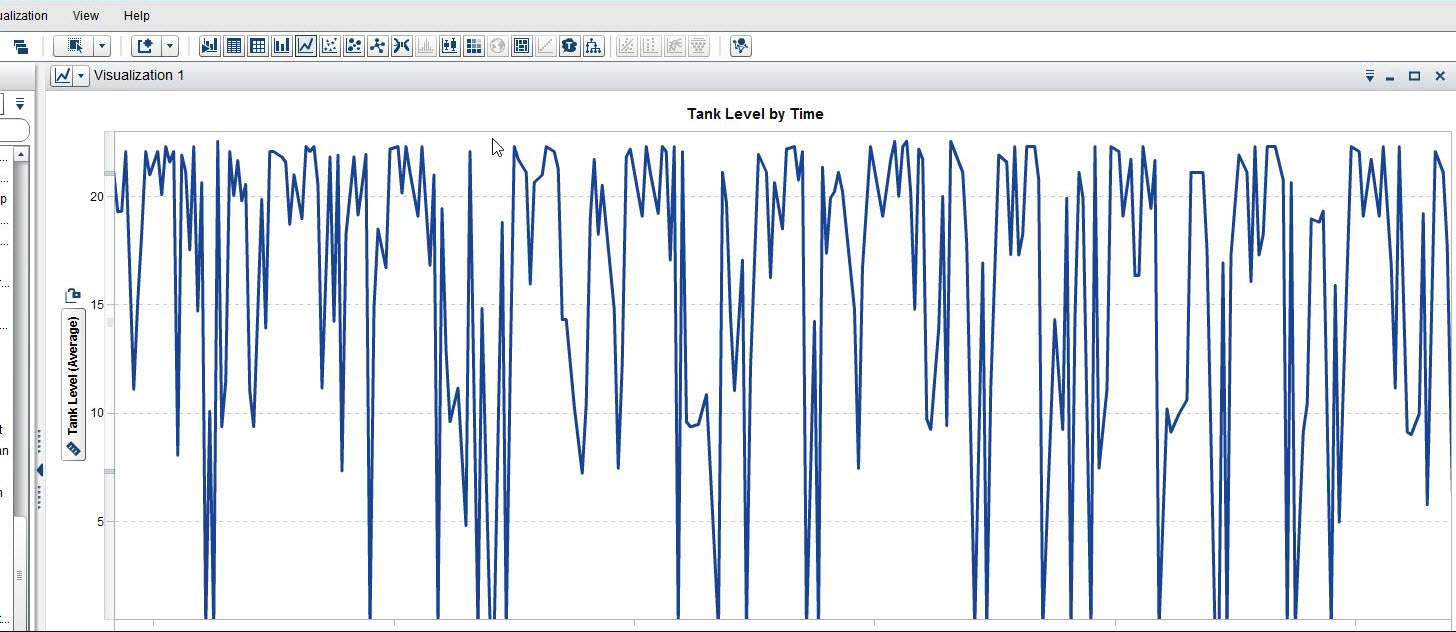Select the bubble plot icon

(x=353, y=45)
